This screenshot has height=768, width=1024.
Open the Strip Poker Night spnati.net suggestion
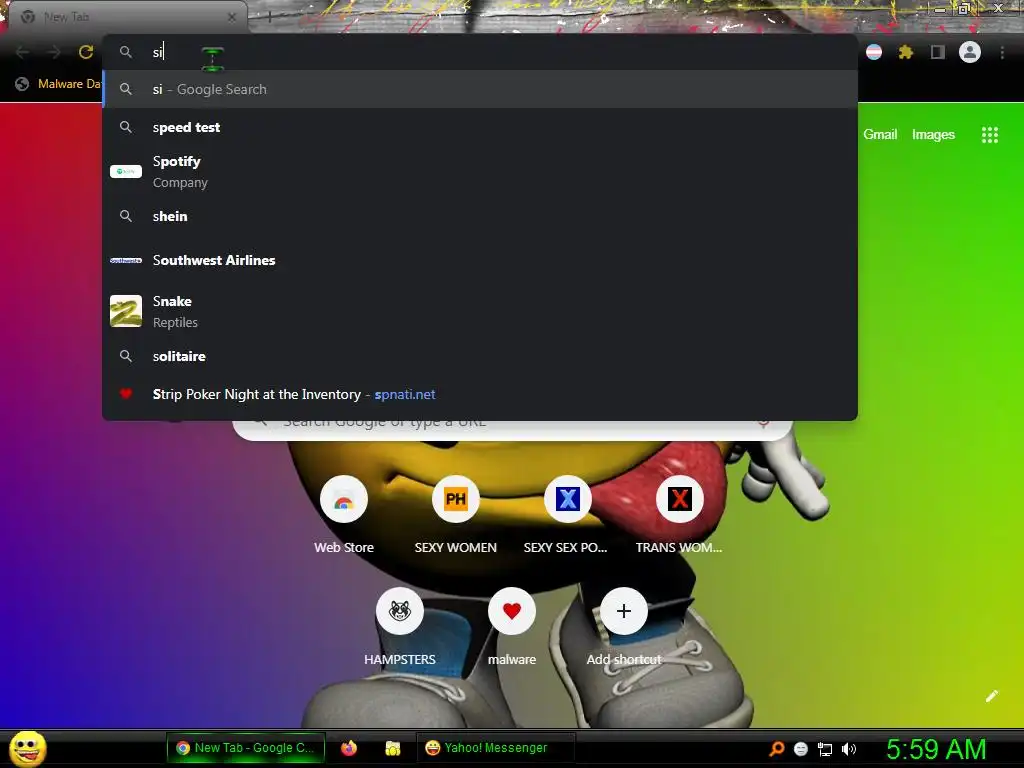click(480, 394)
